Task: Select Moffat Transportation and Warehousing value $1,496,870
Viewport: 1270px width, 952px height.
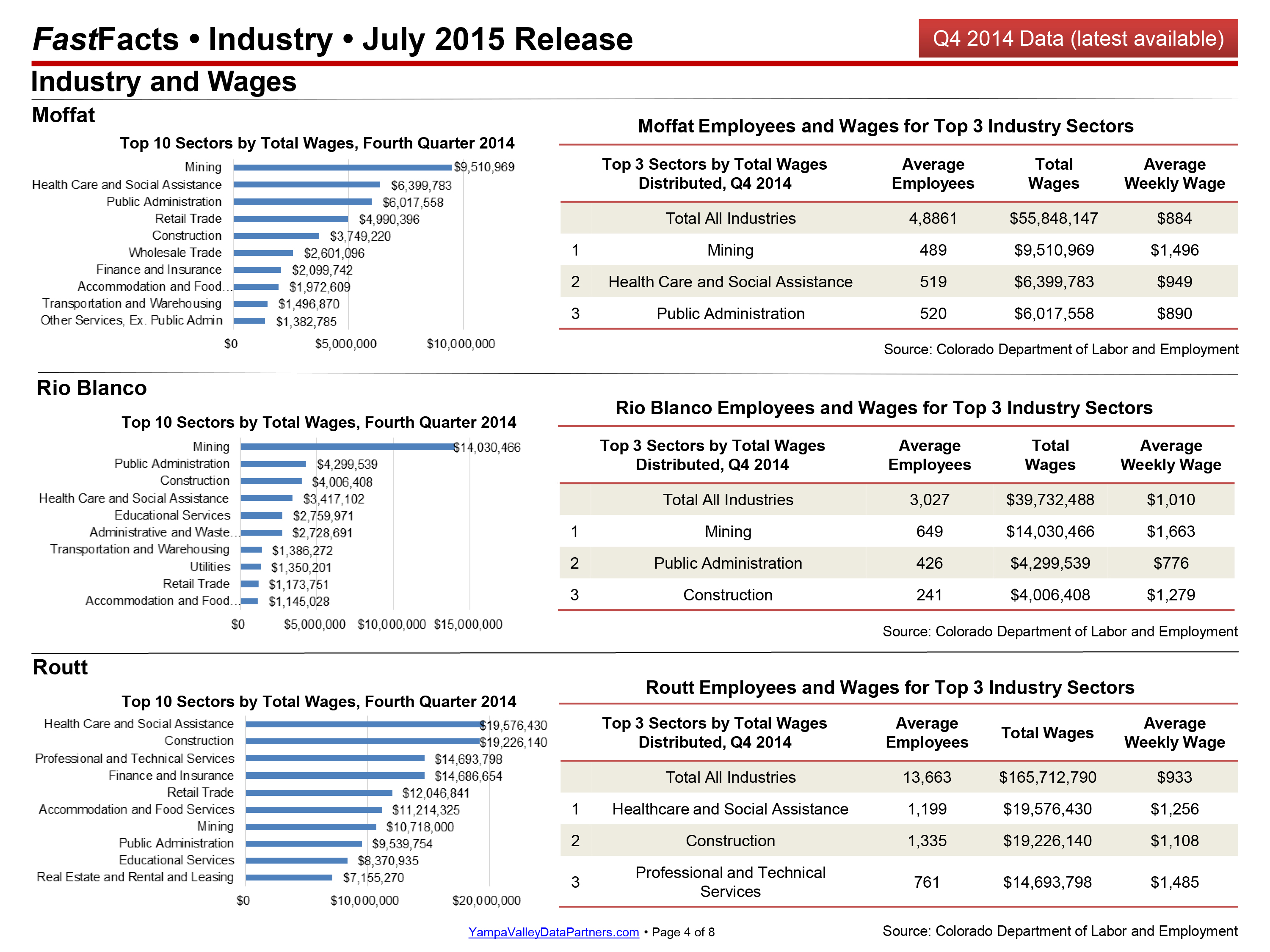Action: (309, 304)
